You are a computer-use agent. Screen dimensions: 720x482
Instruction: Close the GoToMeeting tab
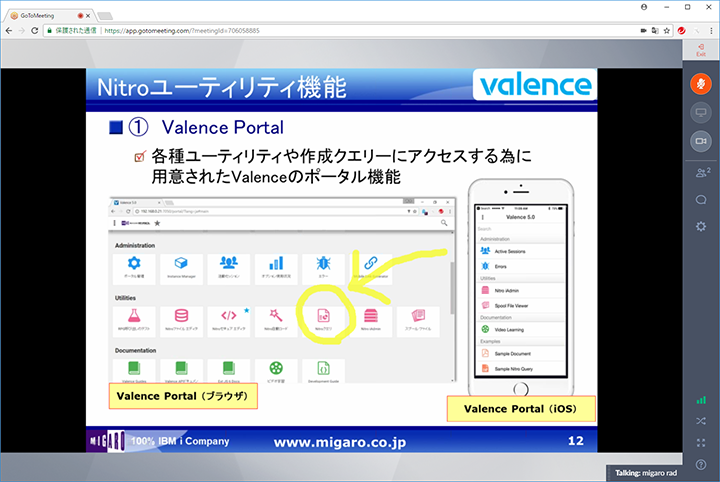click(x=88, y=15)
